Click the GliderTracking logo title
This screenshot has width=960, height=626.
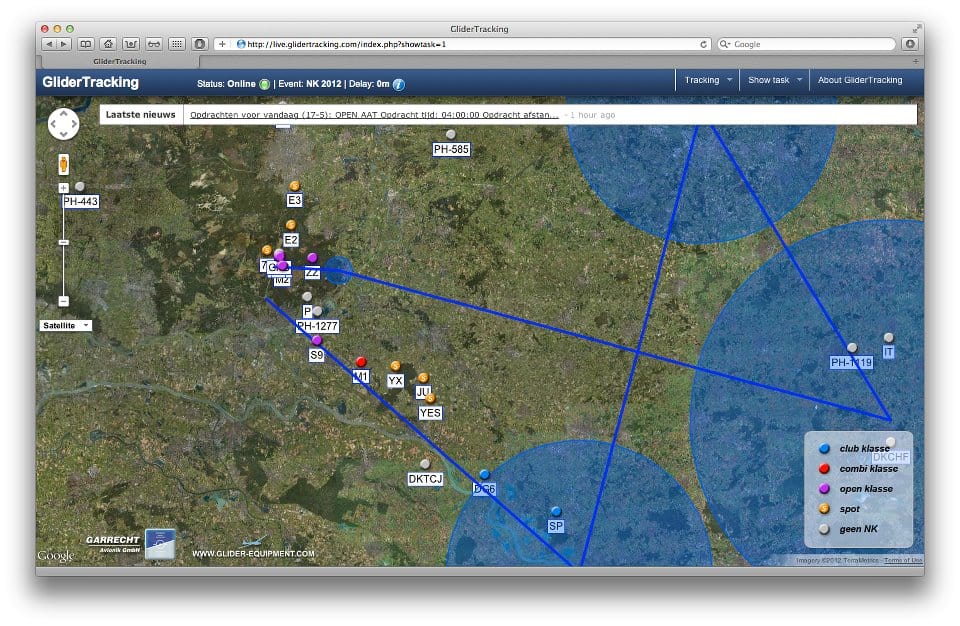pyautogui.click(x=91, y=83)
